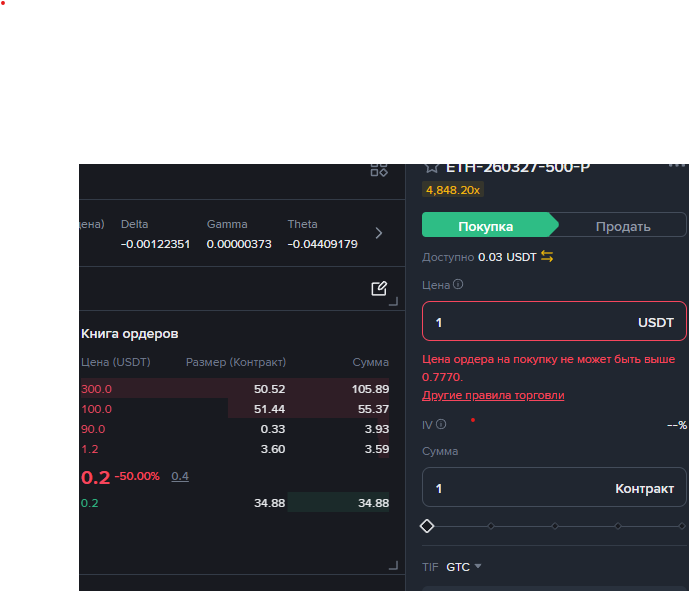689x591 pixels.
Task: Click the Delta value -0.00122351
Action: (156, 244)
